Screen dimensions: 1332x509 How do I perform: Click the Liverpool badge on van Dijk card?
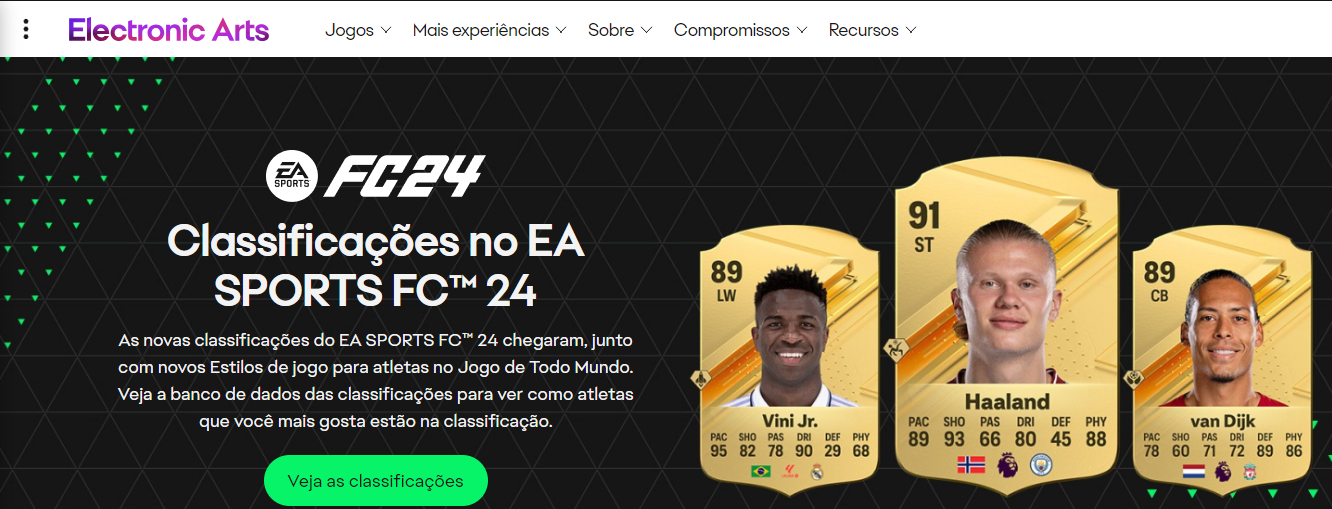[x=1249, y=471]
